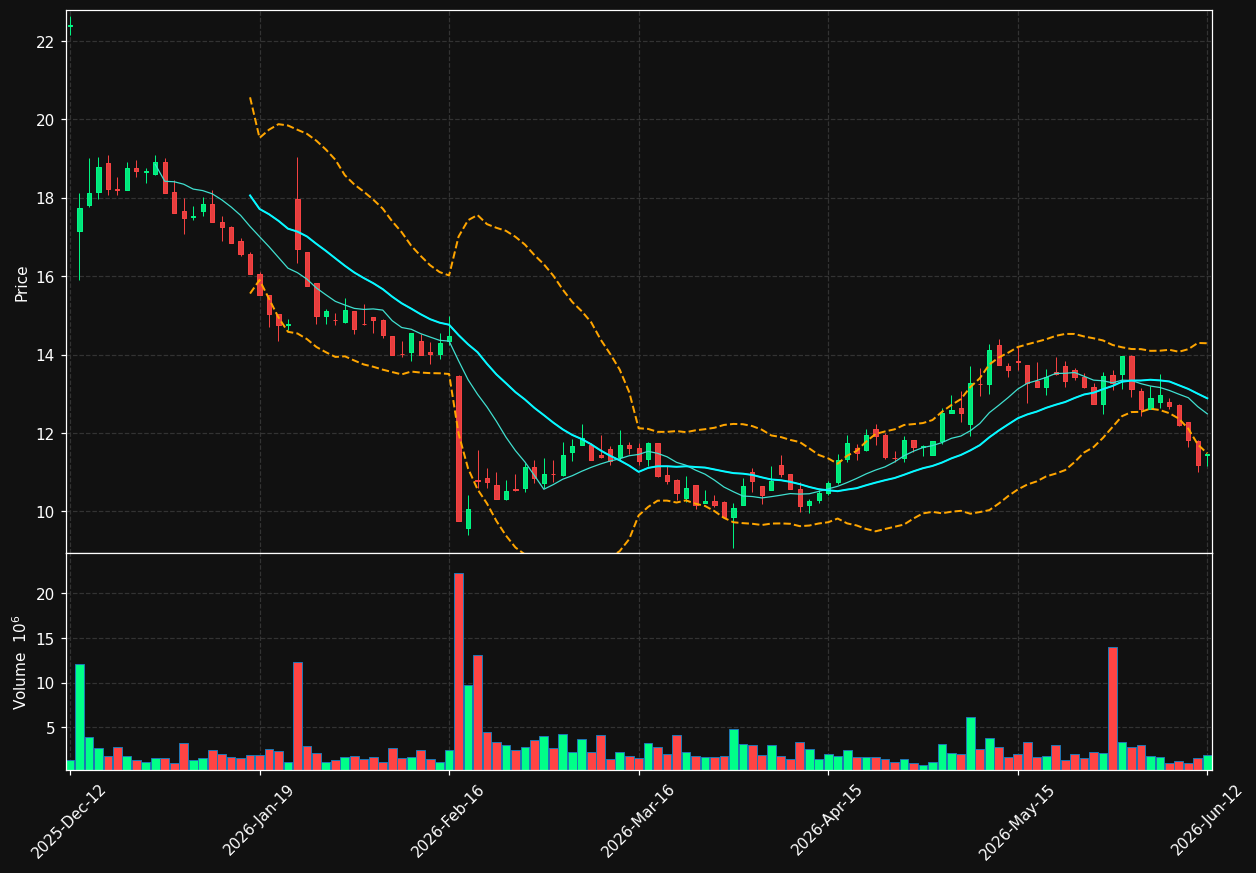The width and height of the screenshot is (1256, 873).
Task: Click the 2026-Jan-19 date label
Action: (259, 820)
